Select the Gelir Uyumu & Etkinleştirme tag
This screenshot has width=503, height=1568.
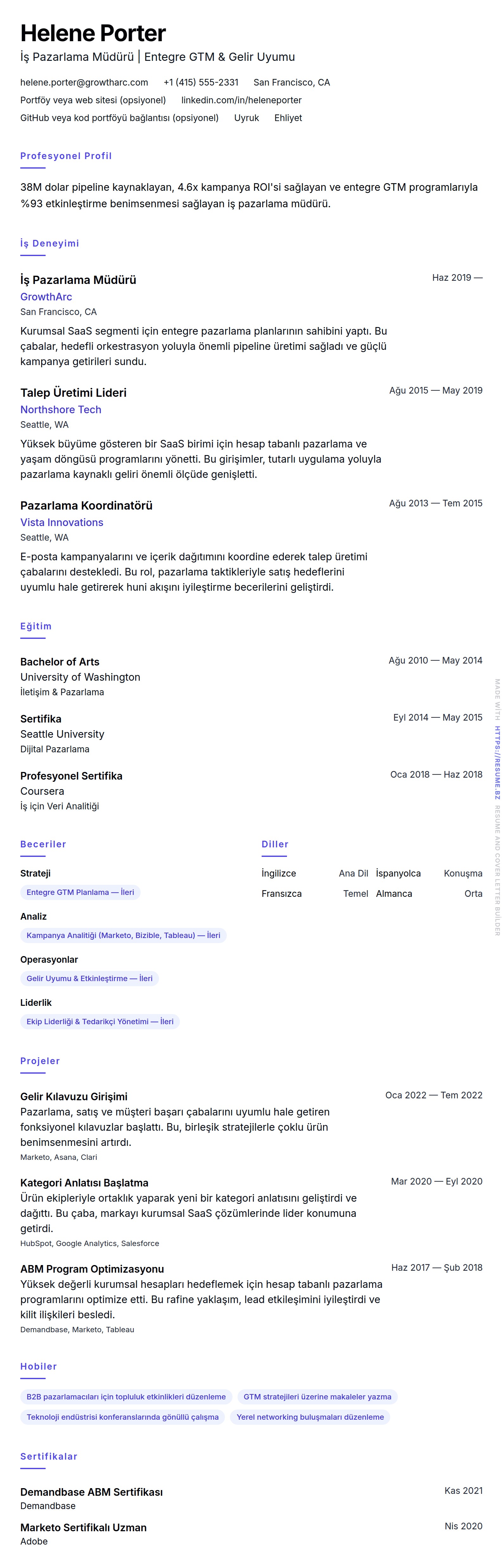pos(89,979)
